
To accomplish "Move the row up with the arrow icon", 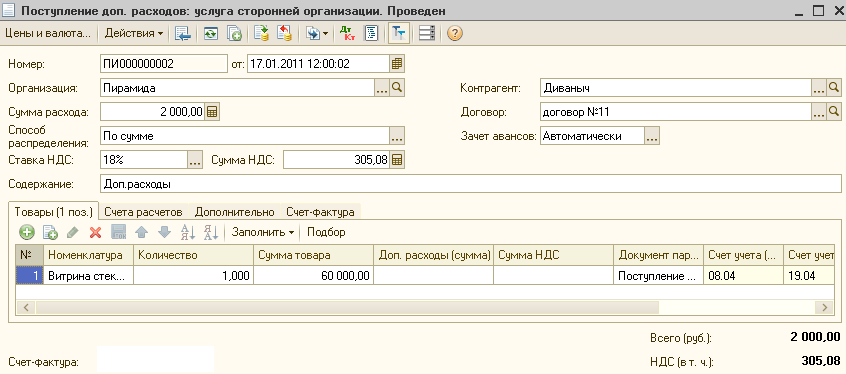I will 141,233.
